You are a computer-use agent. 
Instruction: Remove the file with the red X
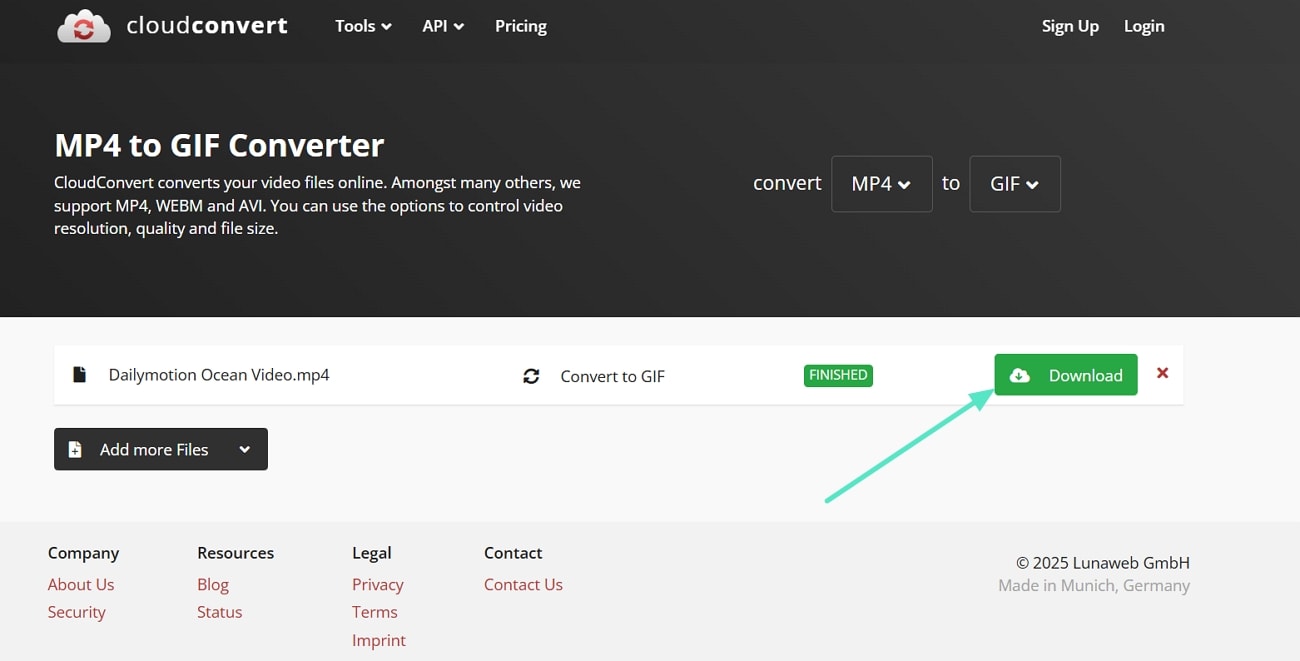1162,373
